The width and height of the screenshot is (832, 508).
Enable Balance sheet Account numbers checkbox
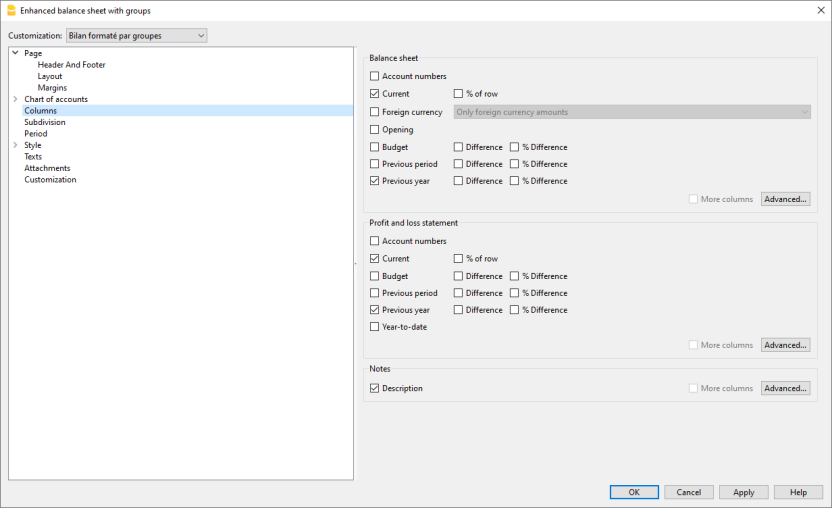pyautogui.click(x=375, y=76)
